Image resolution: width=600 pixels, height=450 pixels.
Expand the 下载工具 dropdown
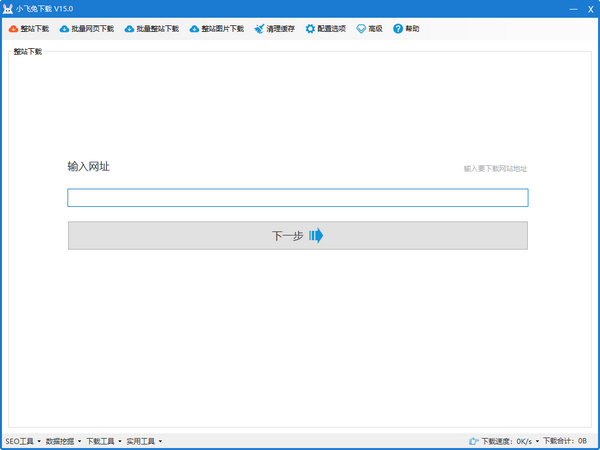(103, 441)
